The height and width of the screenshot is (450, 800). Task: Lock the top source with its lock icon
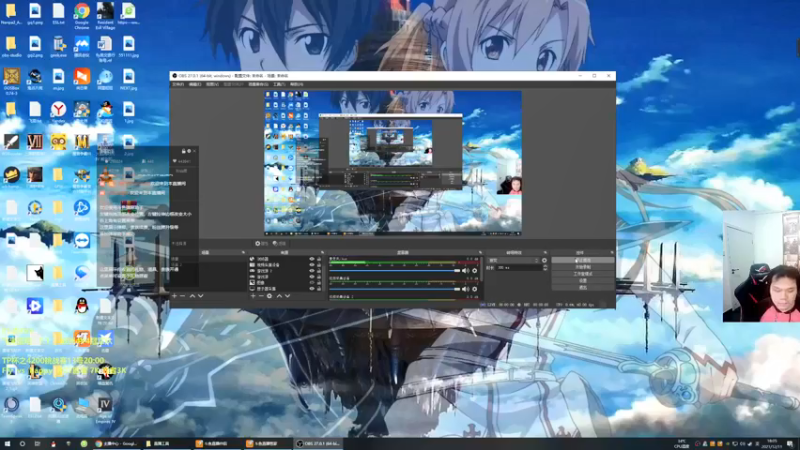point(319,259)
